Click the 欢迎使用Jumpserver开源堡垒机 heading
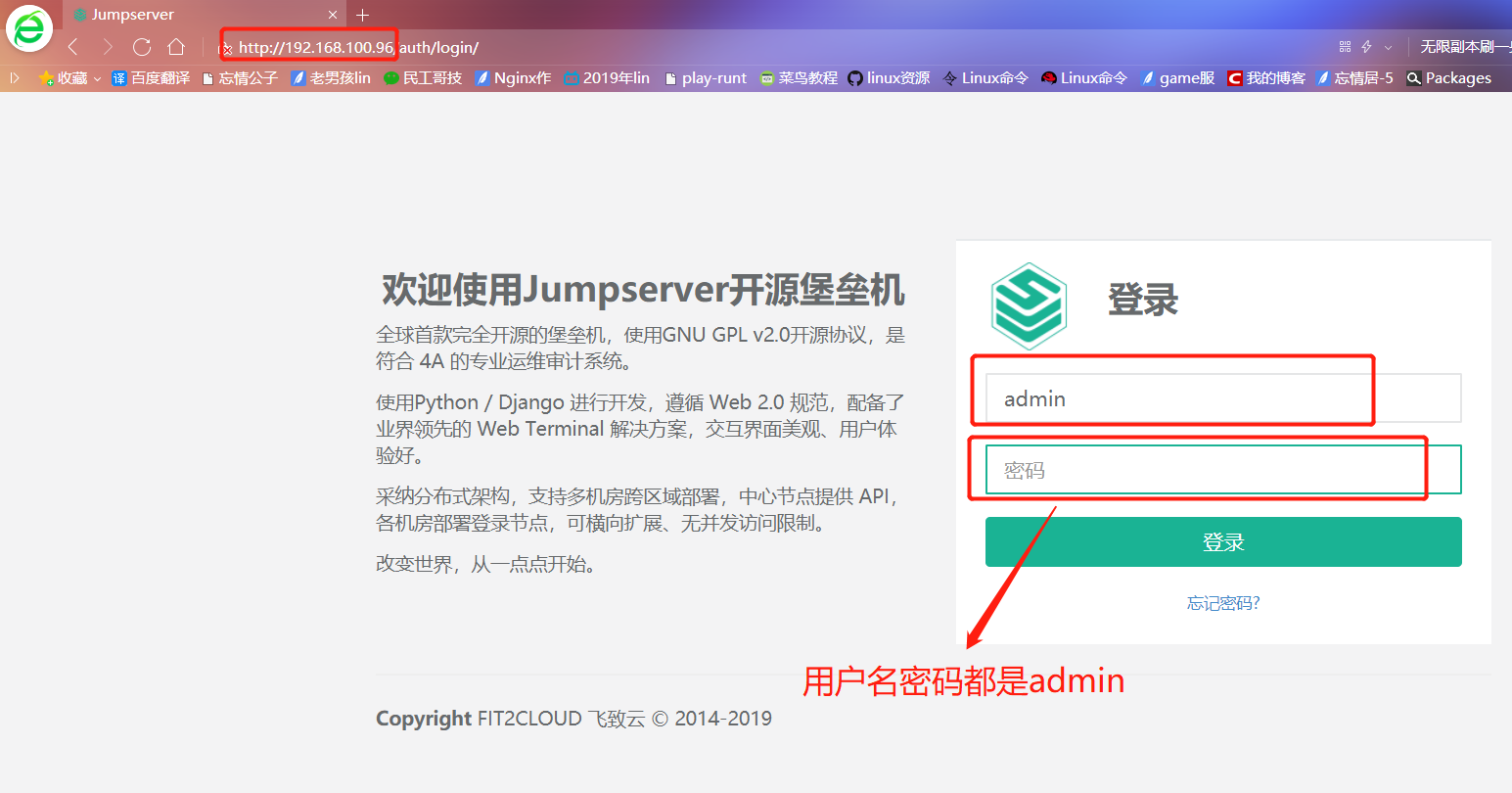The height and width of the screenshot is (793, 1512). (x=643, y=291)
